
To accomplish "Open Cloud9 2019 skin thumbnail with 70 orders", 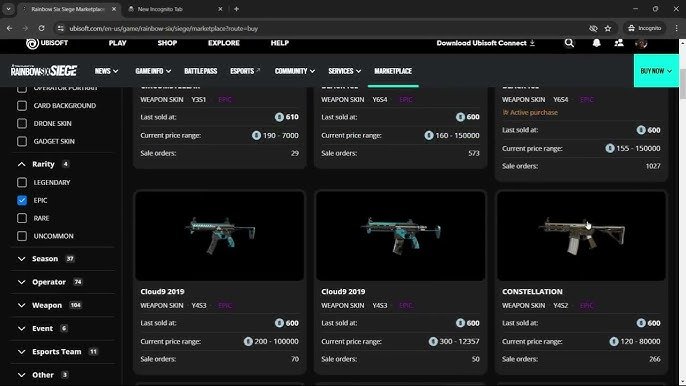I will [219, 236].
